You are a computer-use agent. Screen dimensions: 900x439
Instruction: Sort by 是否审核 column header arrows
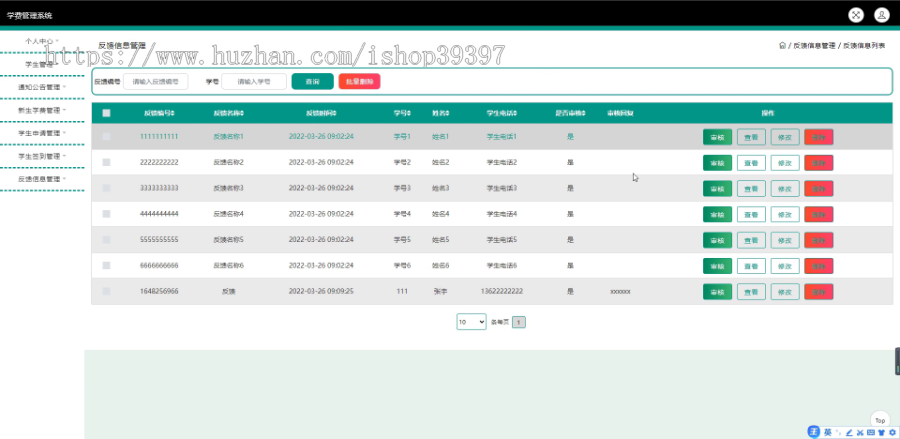pyautogui.click(x=584, y=113)
